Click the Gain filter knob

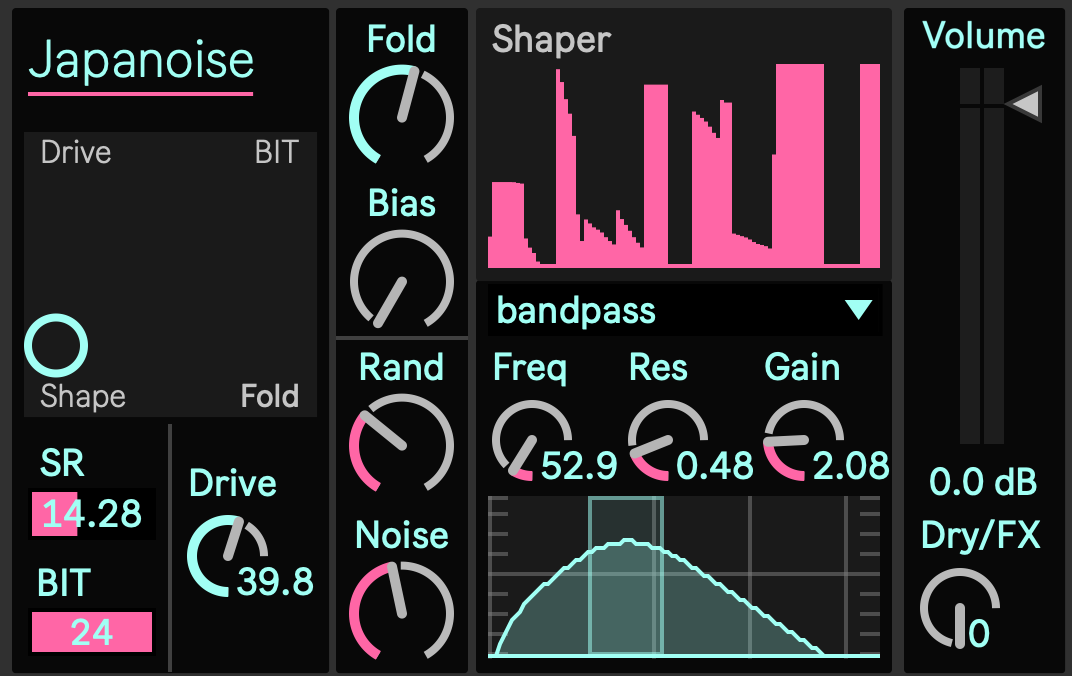[x=801, y=441]
